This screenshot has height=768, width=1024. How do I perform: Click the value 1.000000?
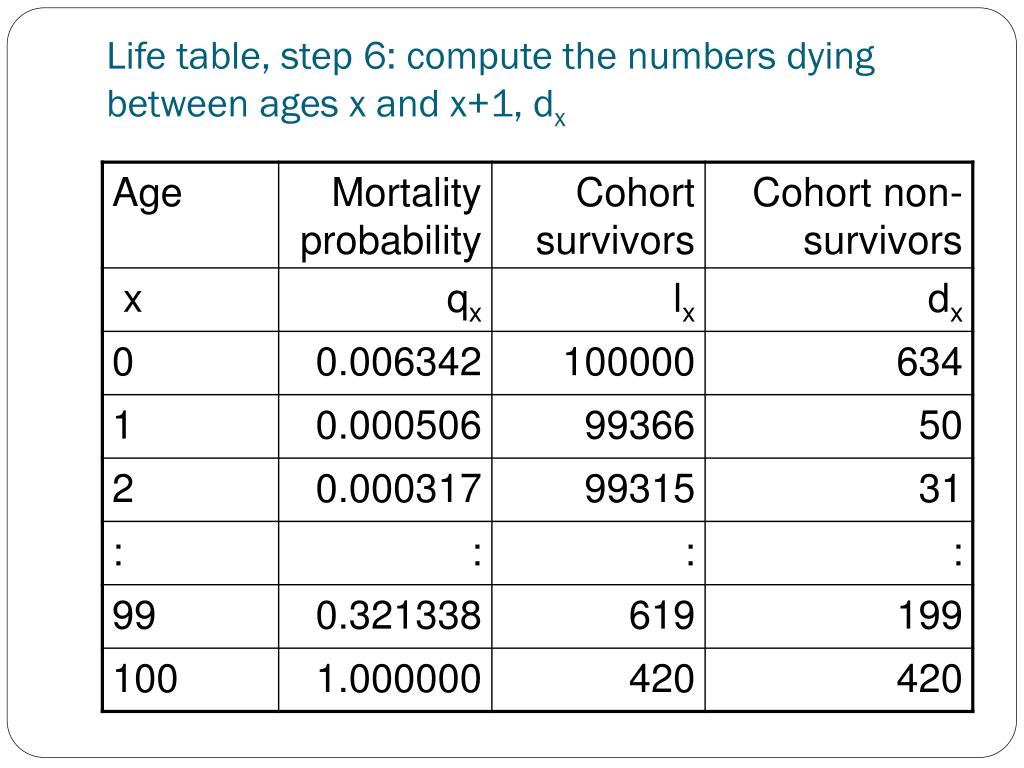[x=398, y=679]
